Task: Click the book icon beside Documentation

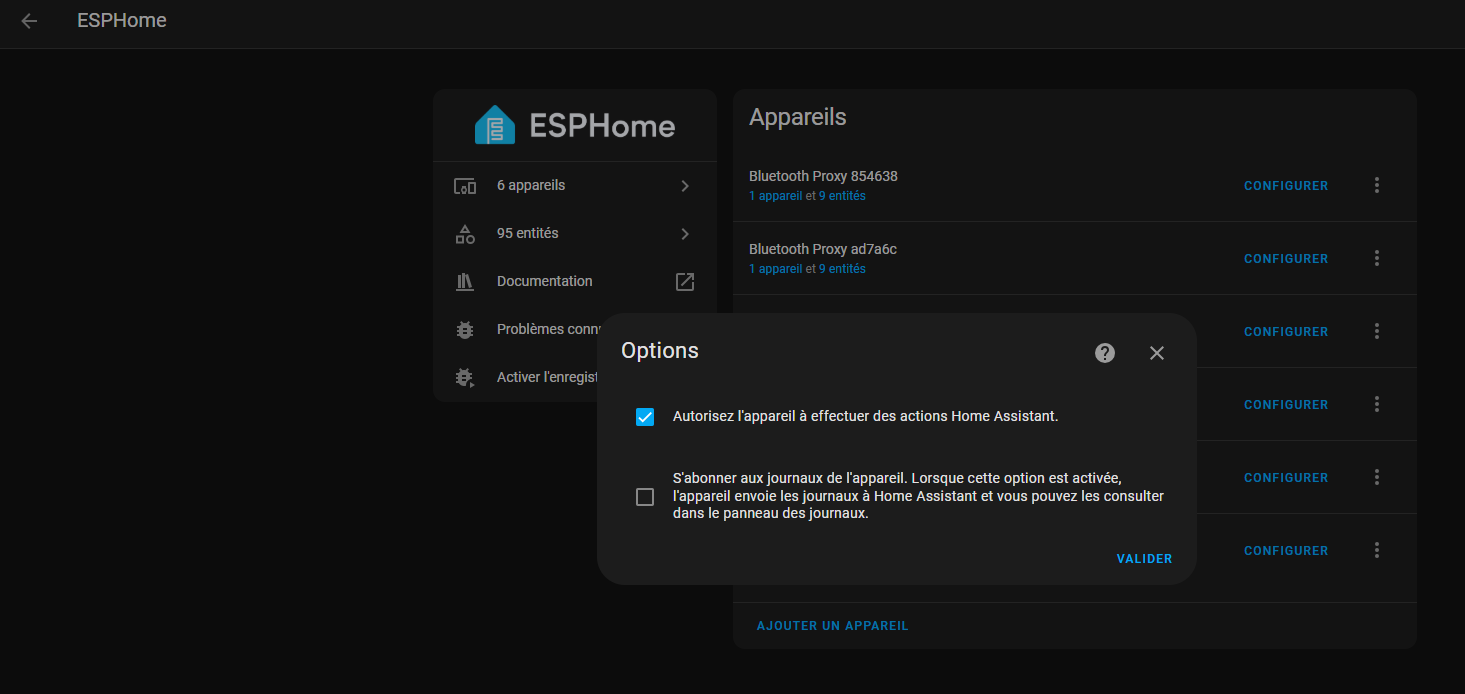Action: pos(465,282)
